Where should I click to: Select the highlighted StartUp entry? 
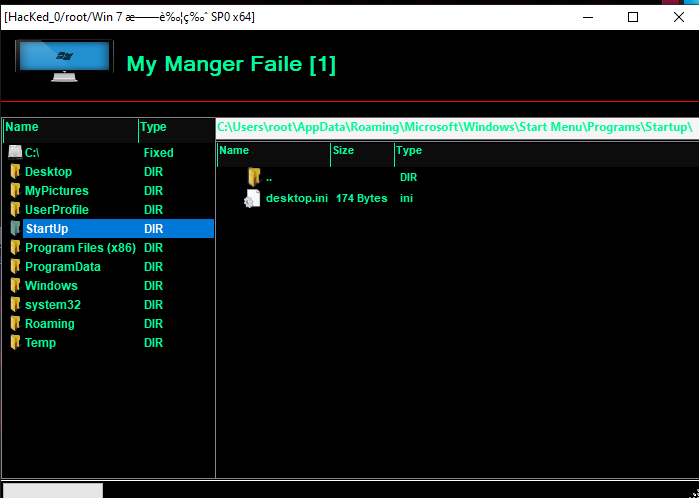47,229
